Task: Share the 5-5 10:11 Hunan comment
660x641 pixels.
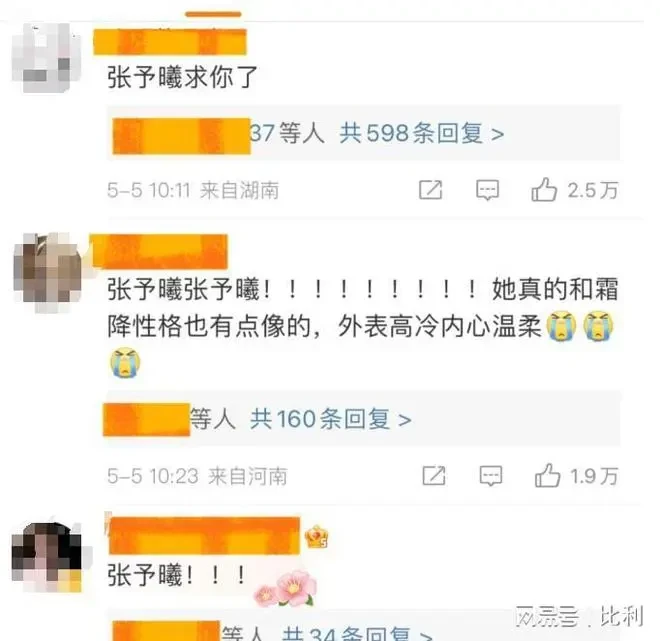Action: tap(431, 190)
